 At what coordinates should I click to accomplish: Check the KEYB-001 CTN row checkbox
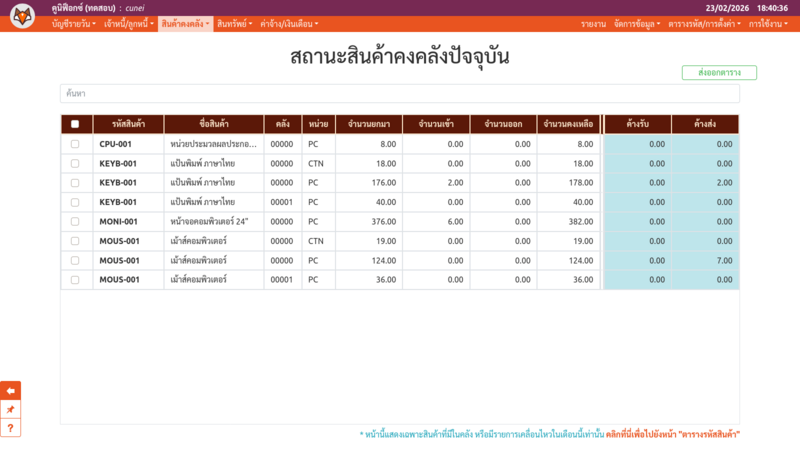point(75,163)
